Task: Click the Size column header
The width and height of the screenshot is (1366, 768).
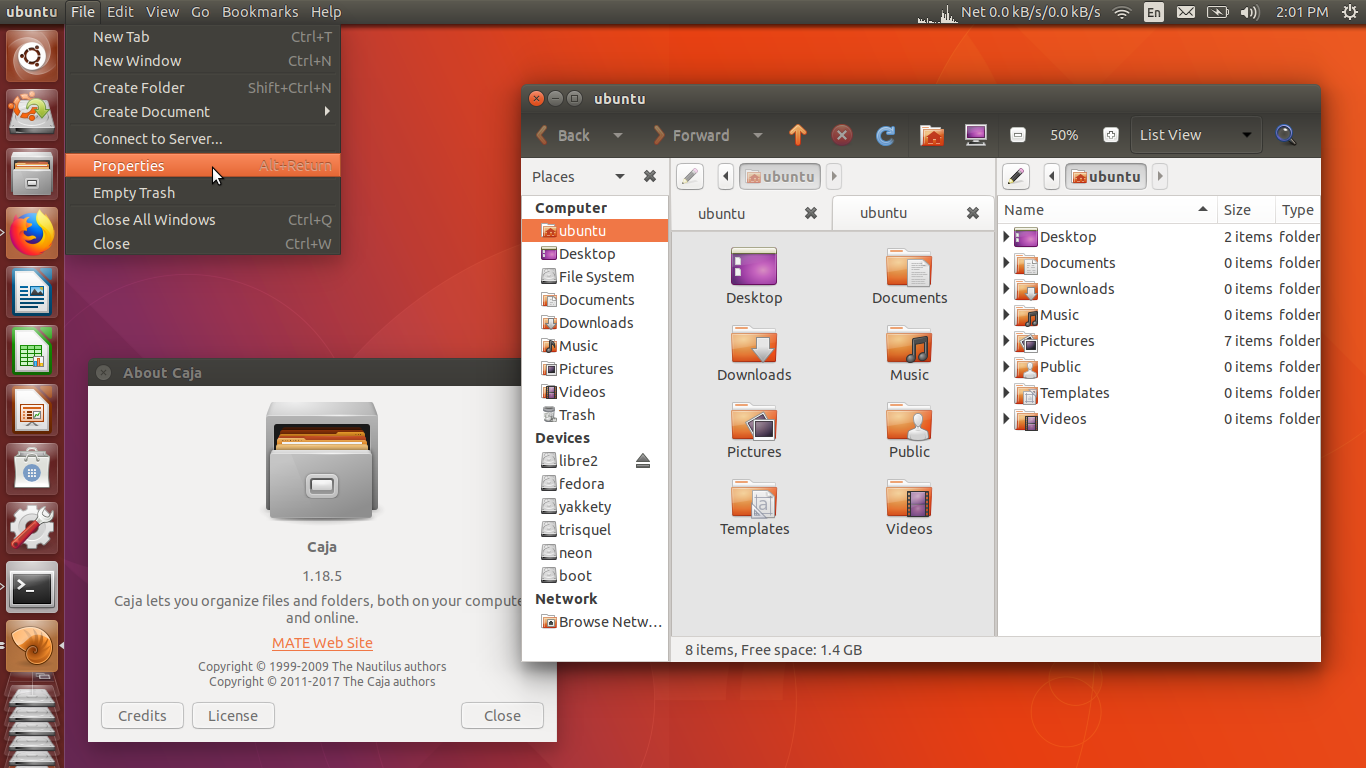Action: [x=1246, y=210]
